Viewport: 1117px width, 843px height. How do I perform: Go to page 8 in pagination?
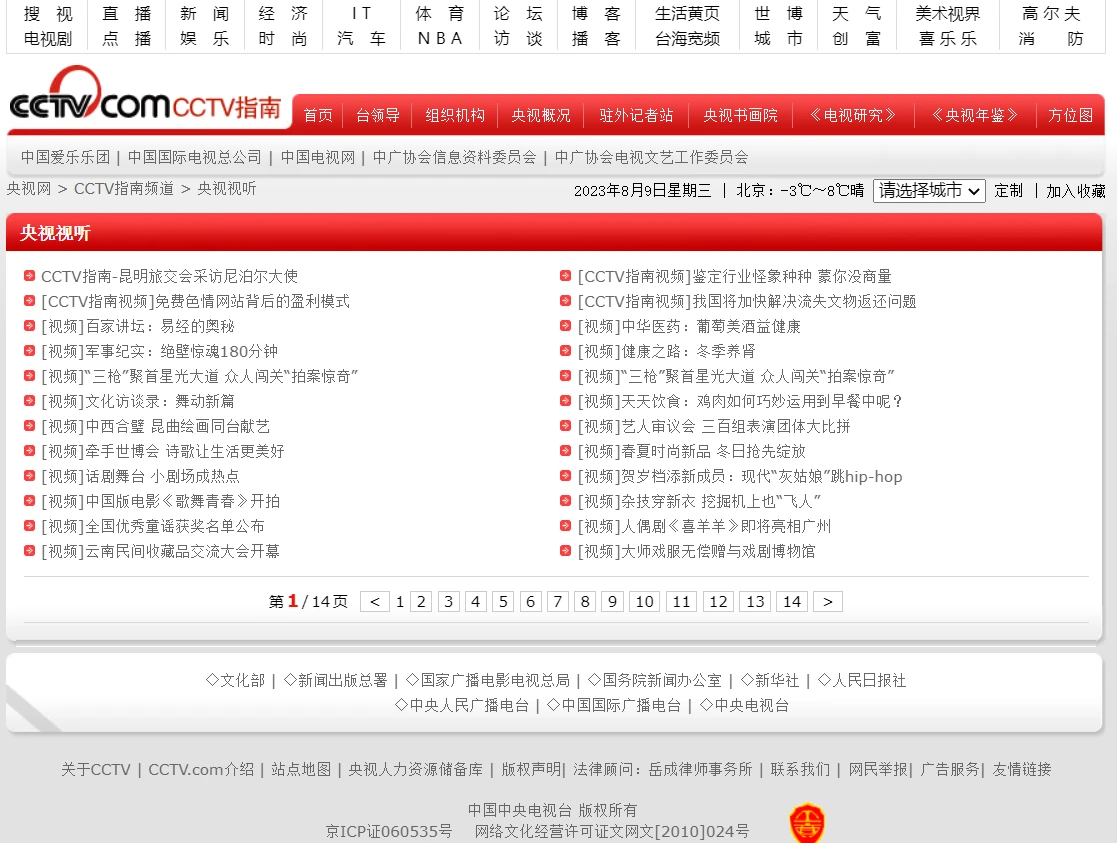[x=585, y=601]
